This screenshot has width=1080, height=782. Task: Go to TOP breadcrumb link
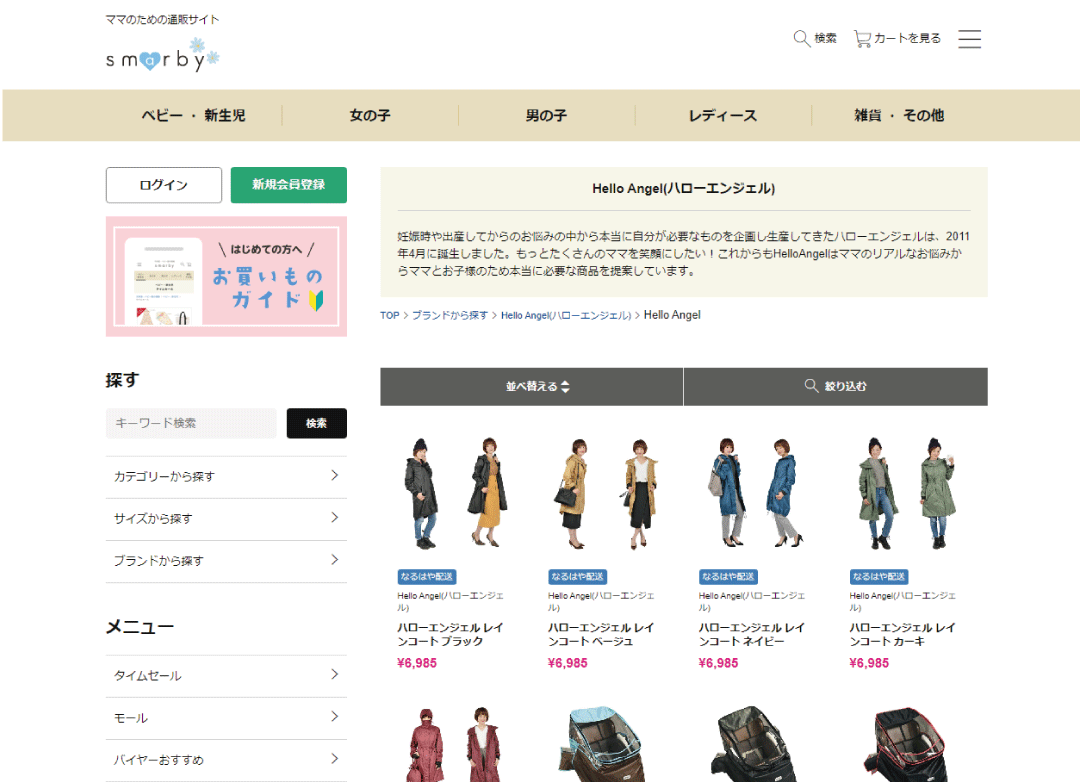click(390, 316)
